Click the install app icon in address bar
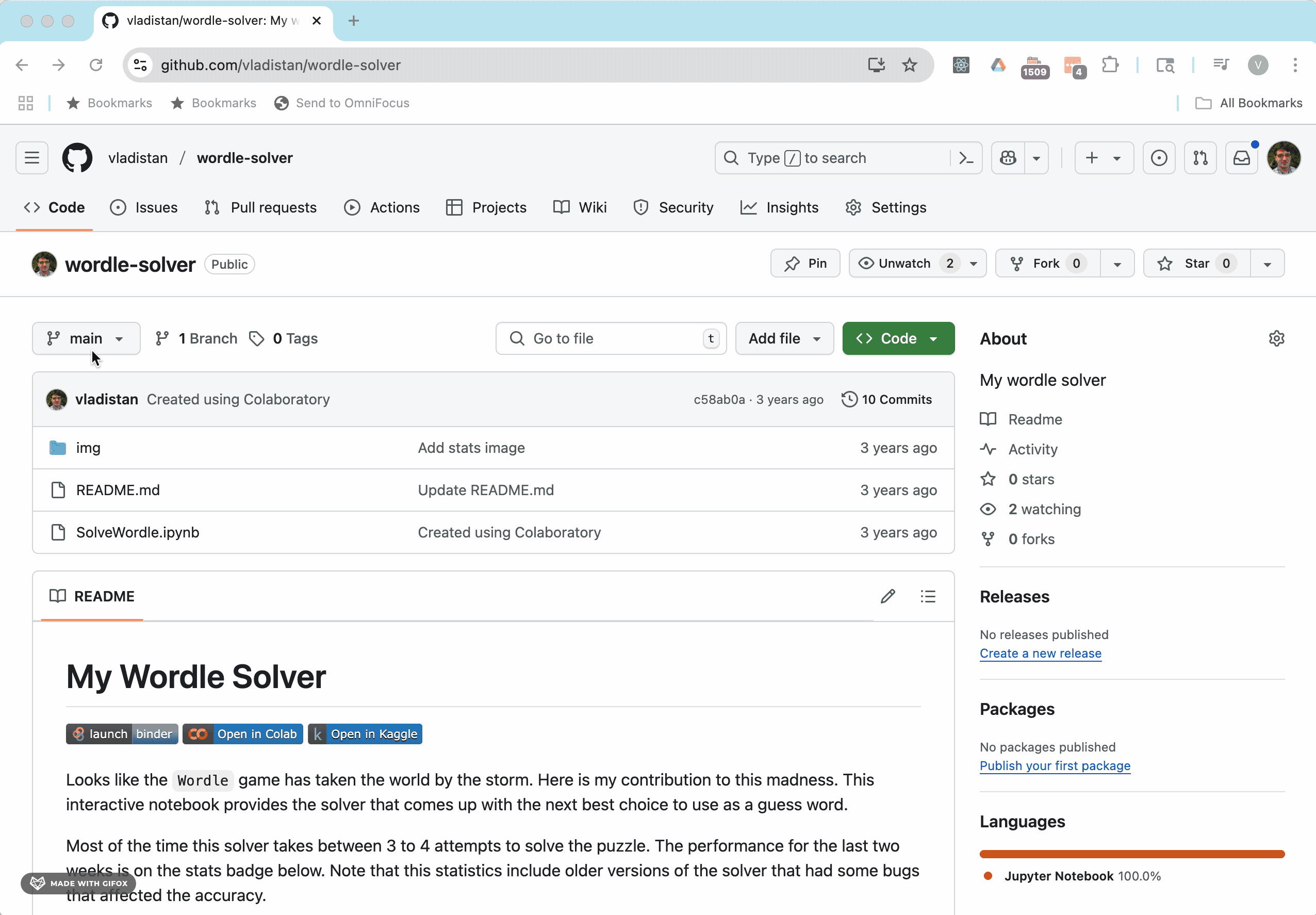This screenshot has width=1316, height=915. [x=876, y=65]
